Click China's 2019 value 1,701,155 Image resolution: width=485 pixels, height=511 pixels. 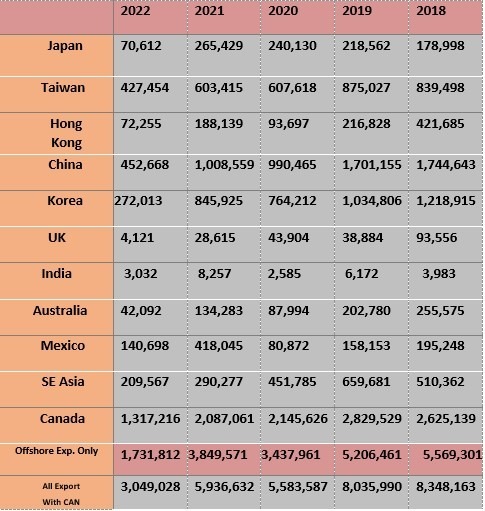point(372,165)
